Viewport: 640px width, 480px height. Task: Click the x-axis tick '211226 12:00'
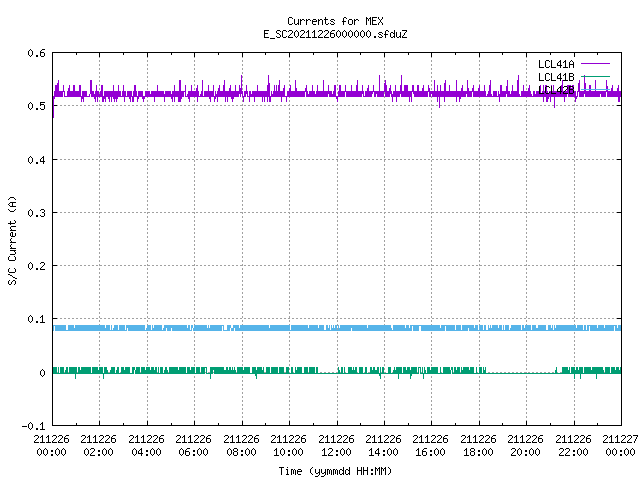point(336,446)
